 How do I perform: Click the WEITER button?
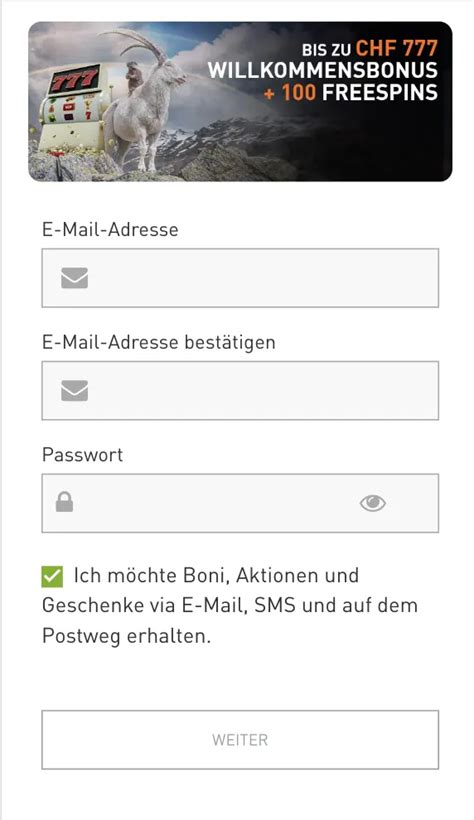[240, 739]
